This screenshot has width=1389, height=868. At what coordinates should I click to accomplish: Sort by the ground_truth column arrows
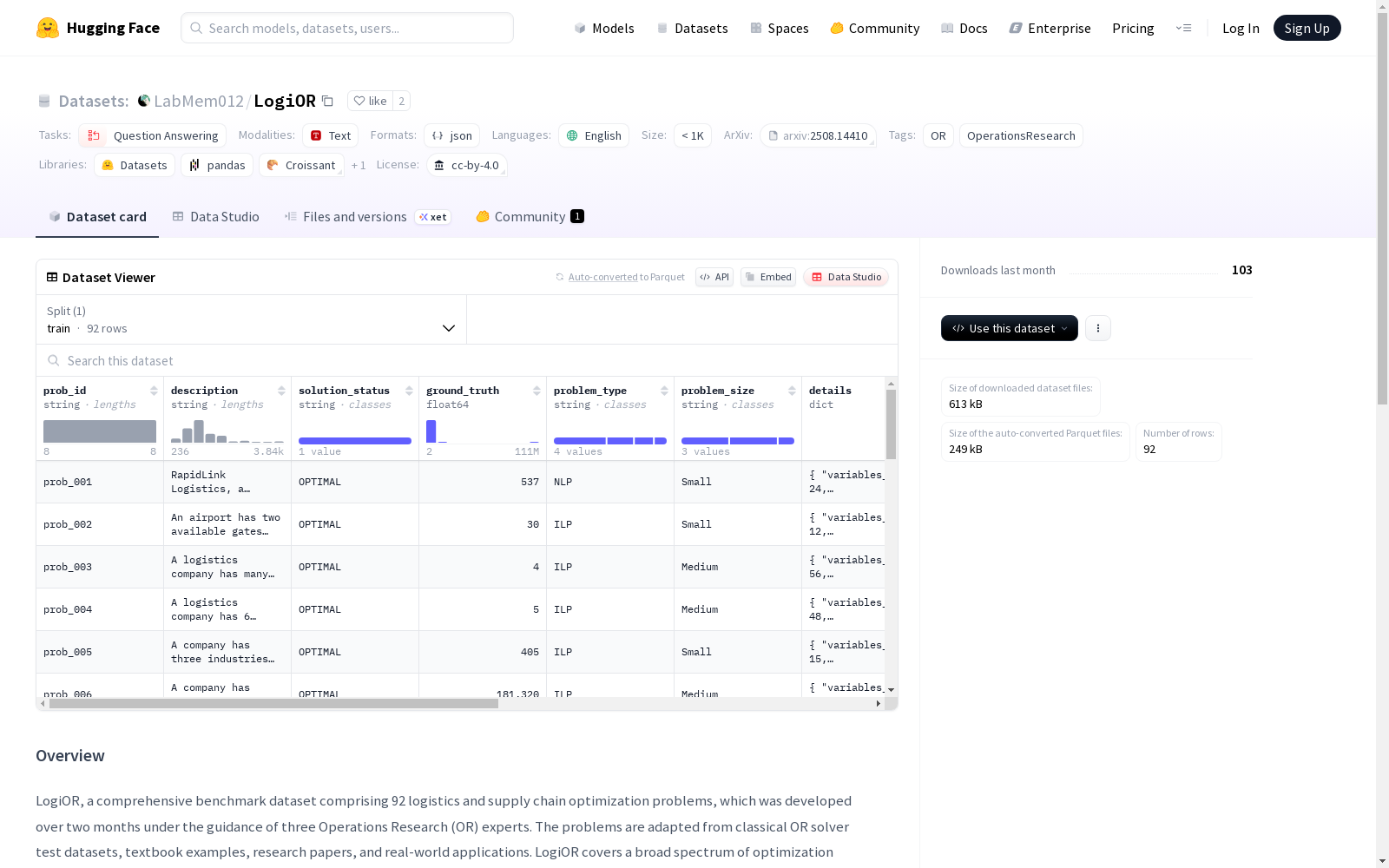click(537, 391)
